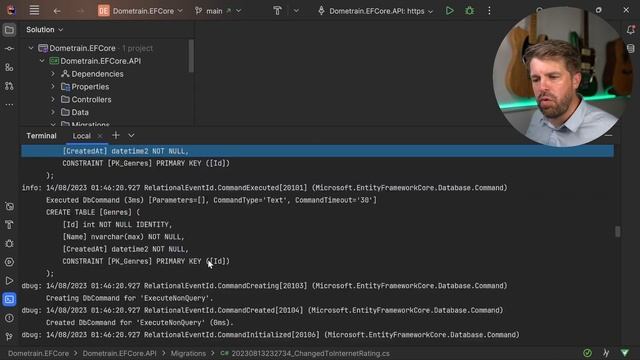Open the Dometrain.EFCore solution dropdown
This screenshot has height=360, width=640.
(140, 11)
